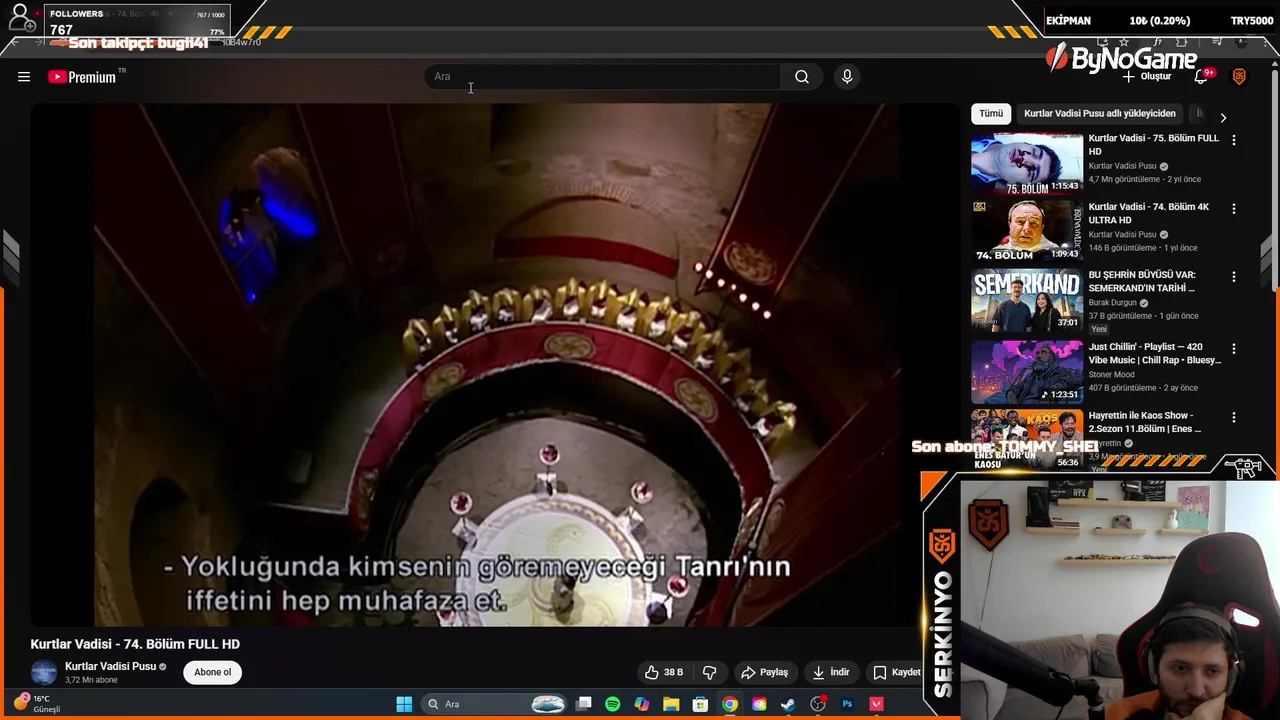
Task: Select the Tümü filter chip
Action: 991,113
